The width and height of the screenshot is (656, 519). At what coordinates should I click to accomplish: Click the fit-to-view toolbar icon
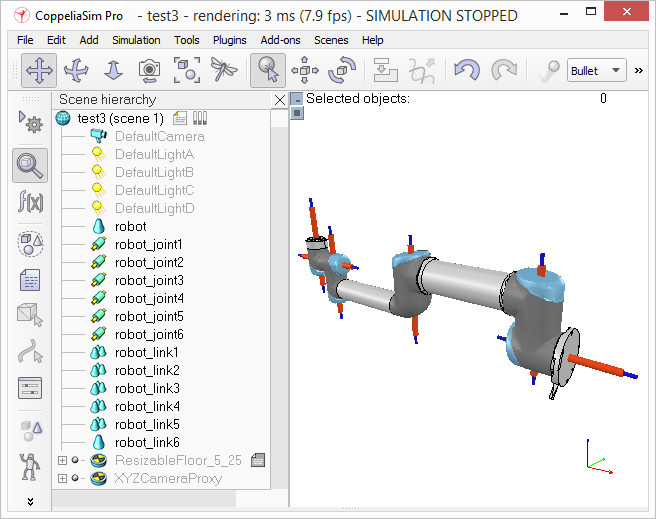(187, 70)
